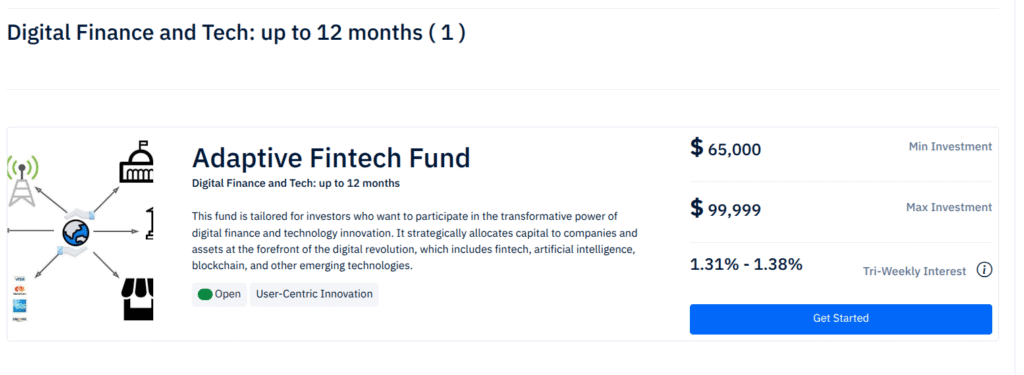Click the American Express card logo
The image size is (1024, 375).
[19, 306]
